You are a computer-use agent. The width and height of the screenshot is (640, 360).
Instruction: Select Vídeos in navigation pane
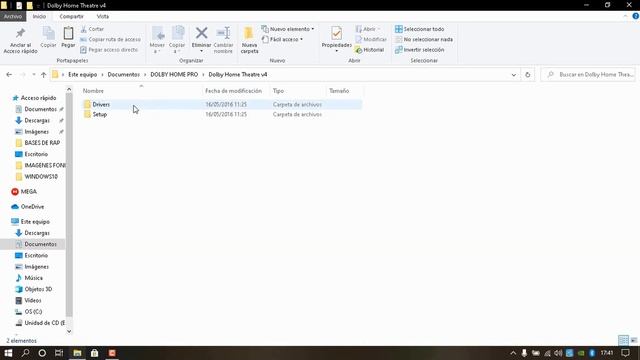click(x=33, y=300)
